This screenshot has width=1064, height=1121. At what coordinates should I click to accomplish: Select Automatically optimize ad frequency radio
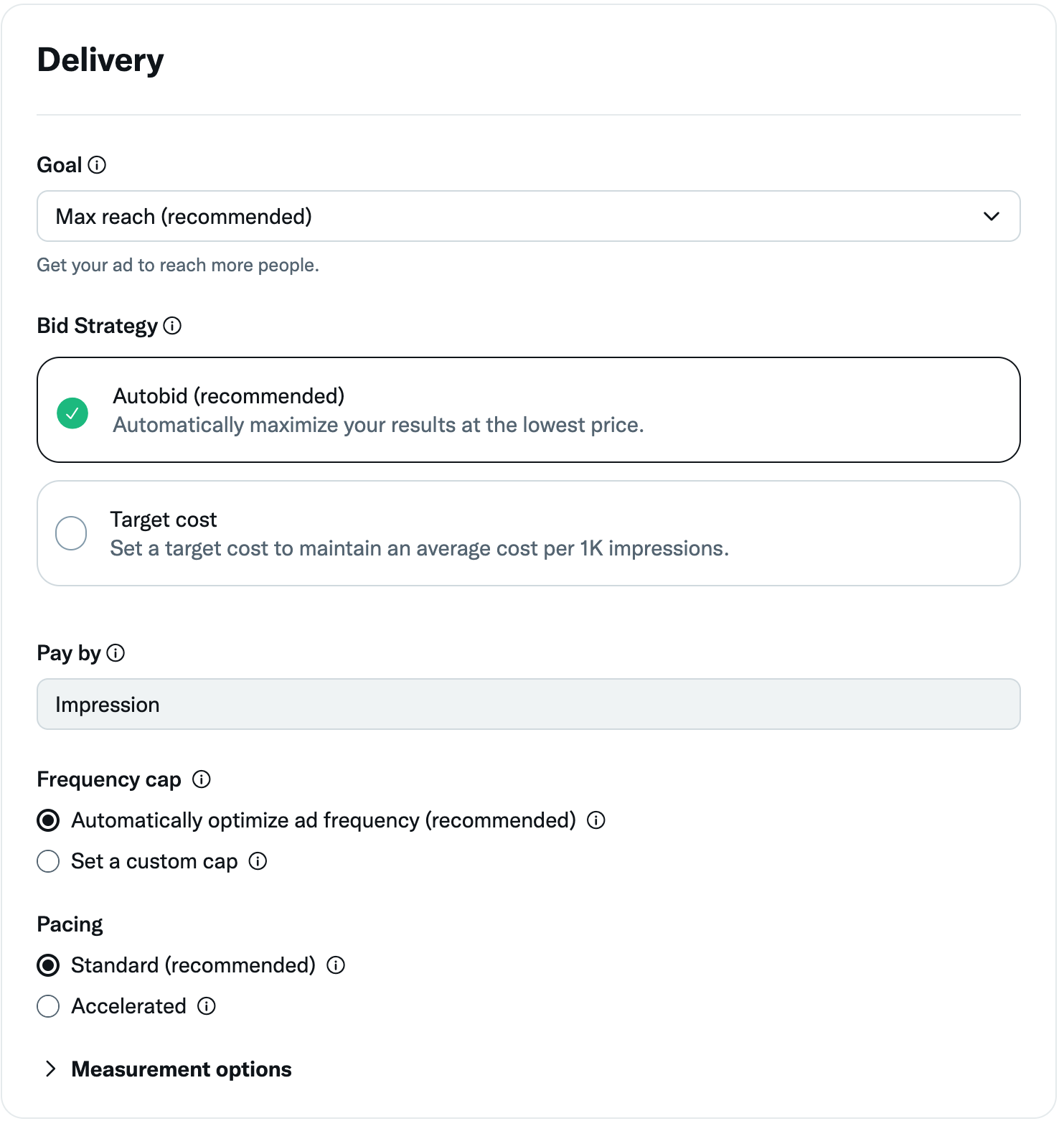click(48, 820)
